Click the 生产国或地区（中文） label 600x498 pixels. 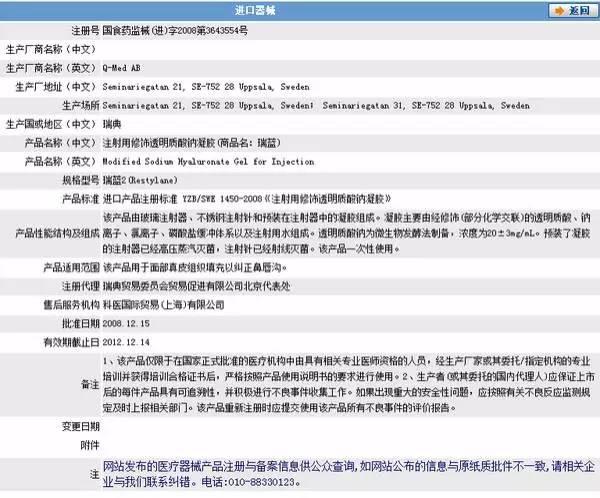[x=51, y=124]
